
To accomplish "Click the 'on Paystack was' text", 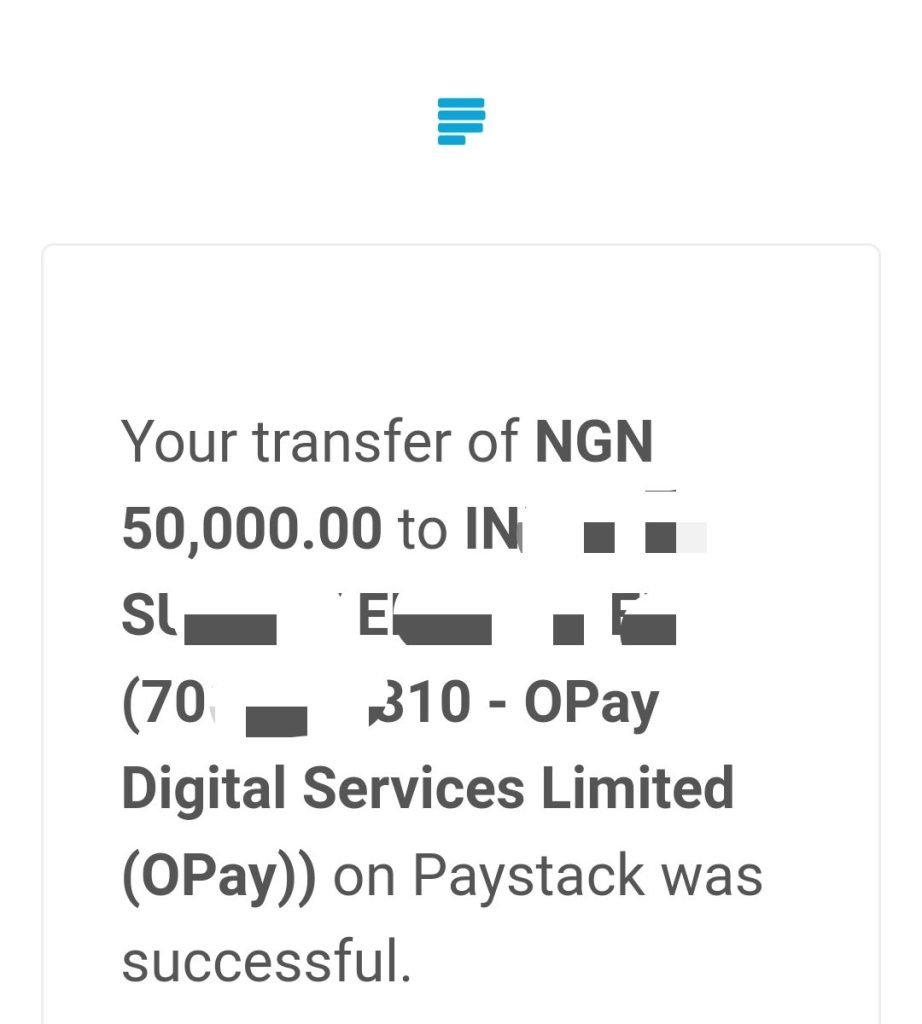I will [x=548, y=876].
